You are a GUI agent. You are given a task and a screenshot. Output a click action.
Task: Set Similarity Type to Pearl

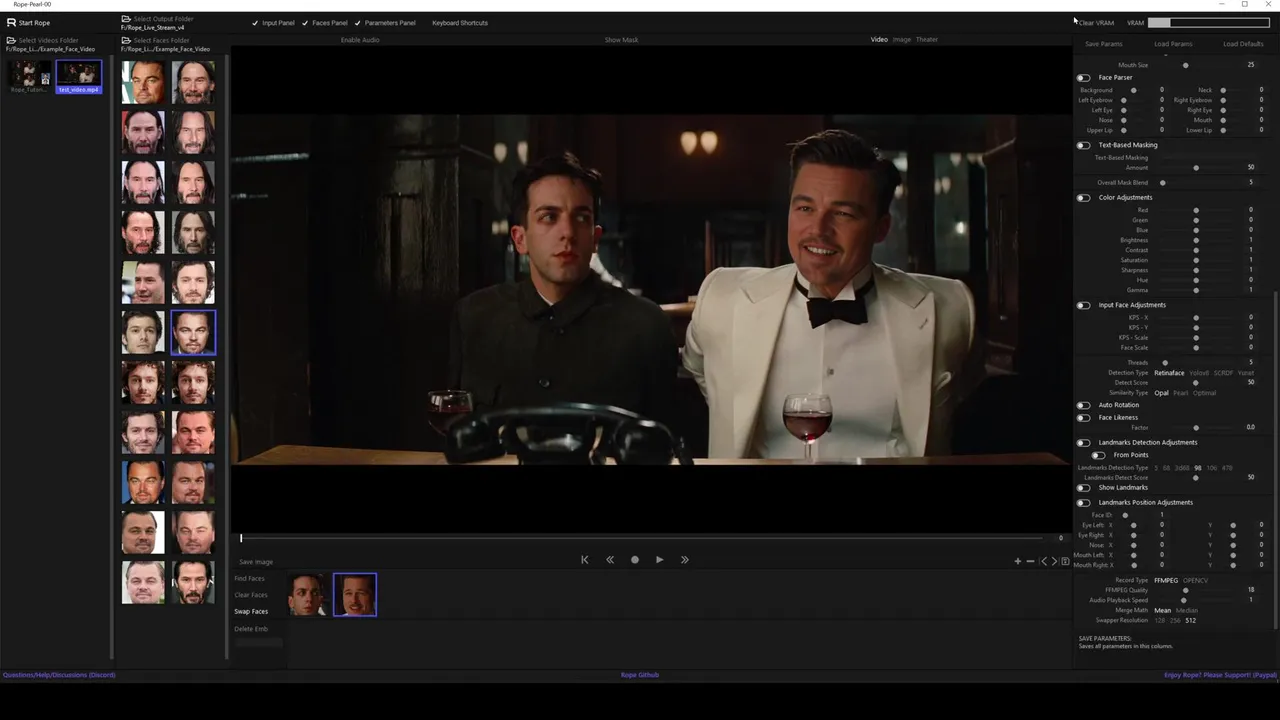(x=1181, y=393)
